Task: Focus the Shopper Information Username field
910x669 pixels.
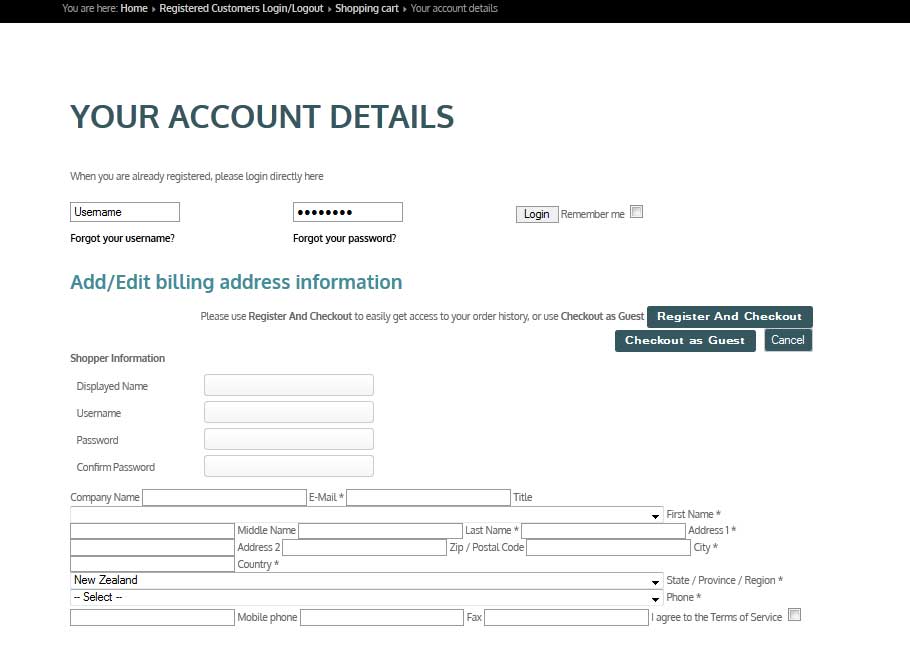Action: click(x=289, y=413)
